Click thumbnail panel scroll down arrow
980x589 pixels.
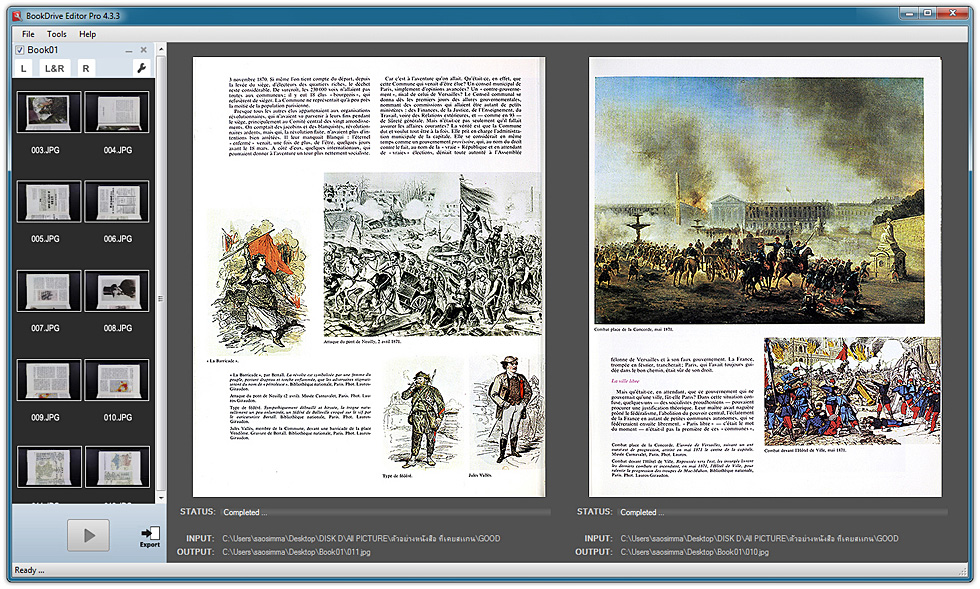coord(161,498)
